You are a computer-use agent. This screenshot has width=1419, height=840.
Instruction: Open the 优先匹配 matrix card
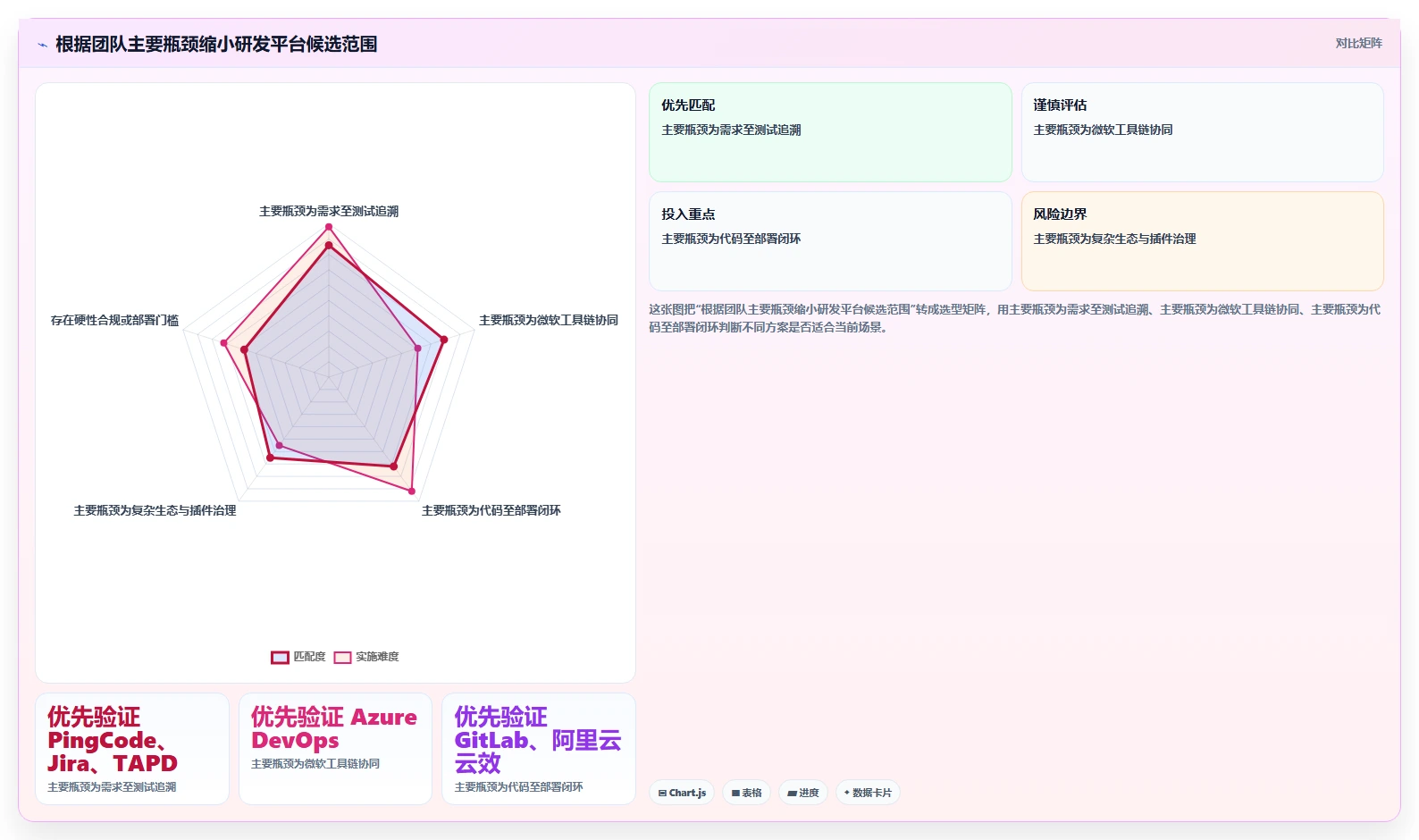(830, 132)
